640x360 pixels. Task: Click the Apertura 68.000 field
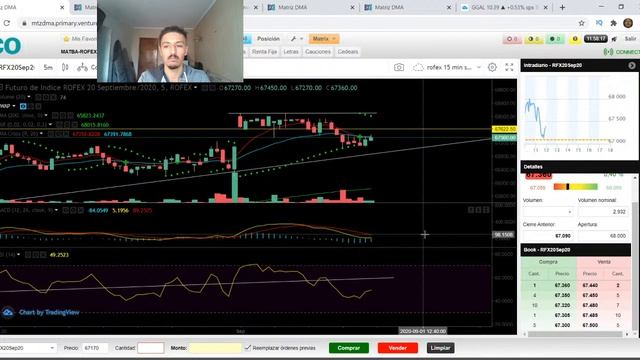[x=603, y=236]
